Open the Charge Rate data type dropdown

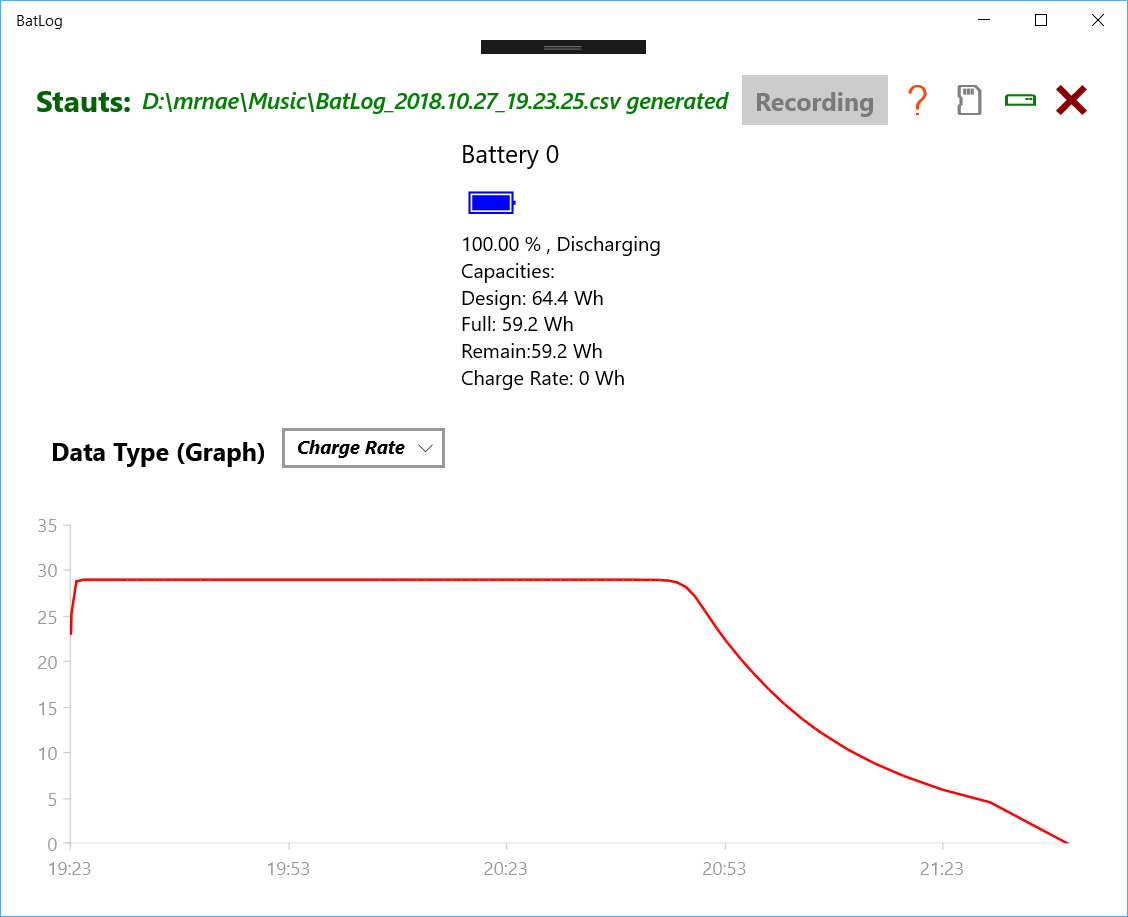[363, 448]
